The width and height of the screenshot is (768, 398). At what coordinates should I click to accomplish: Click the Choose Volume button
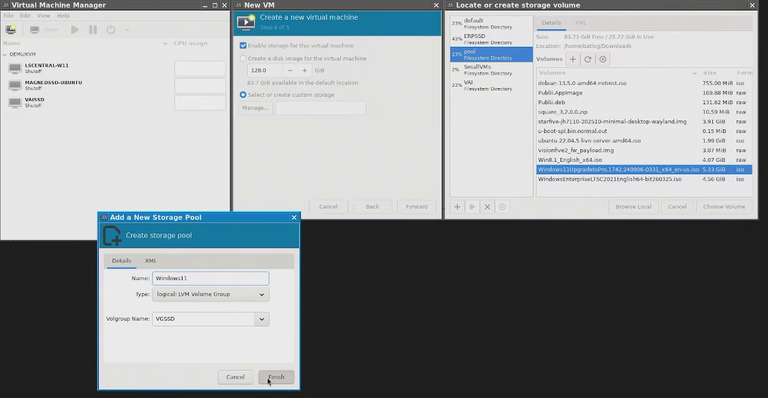pyautogui.click(x=724, y=207)
